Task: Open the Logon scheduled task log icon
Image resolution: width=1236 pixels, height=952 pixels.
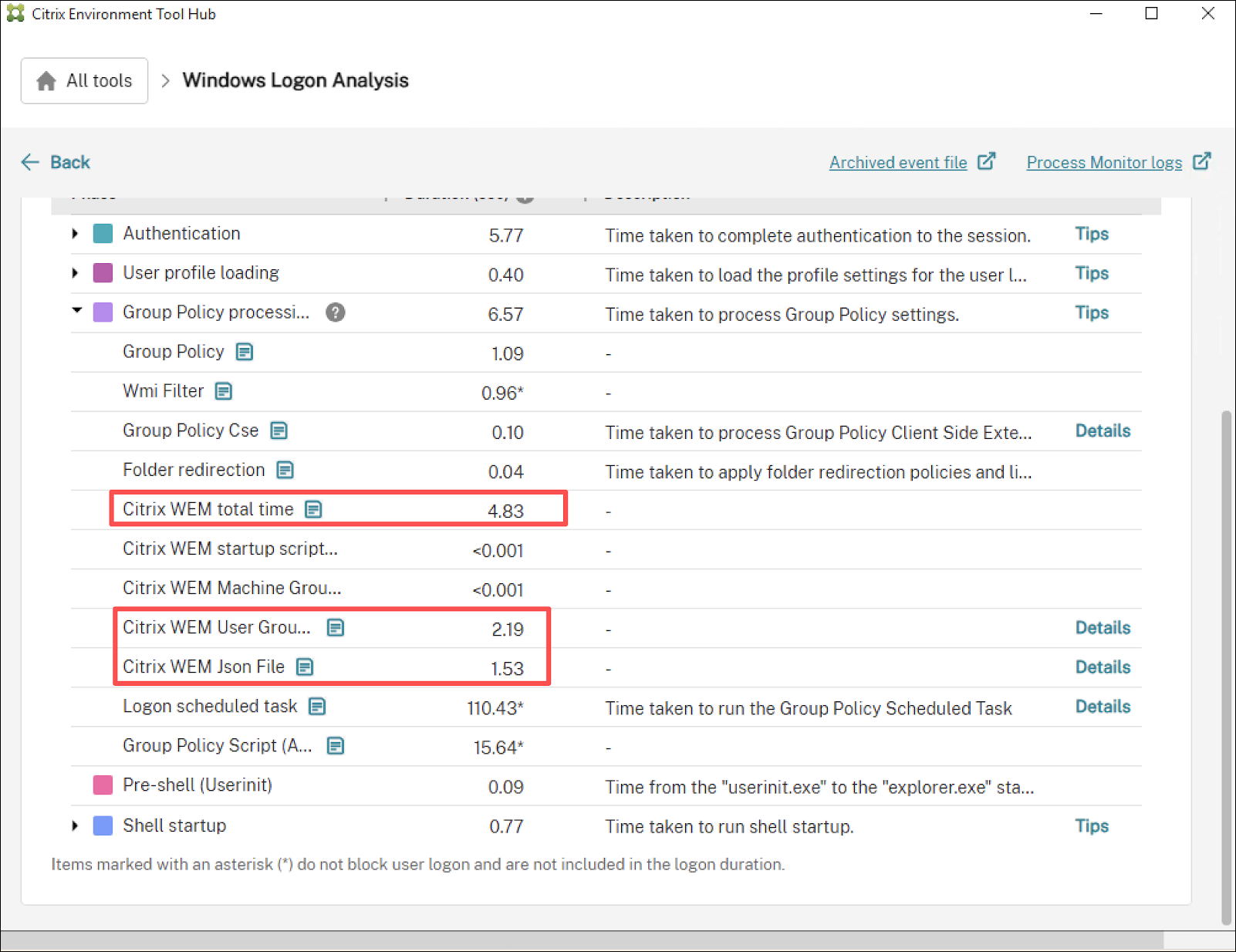Action: coord(317,706)
